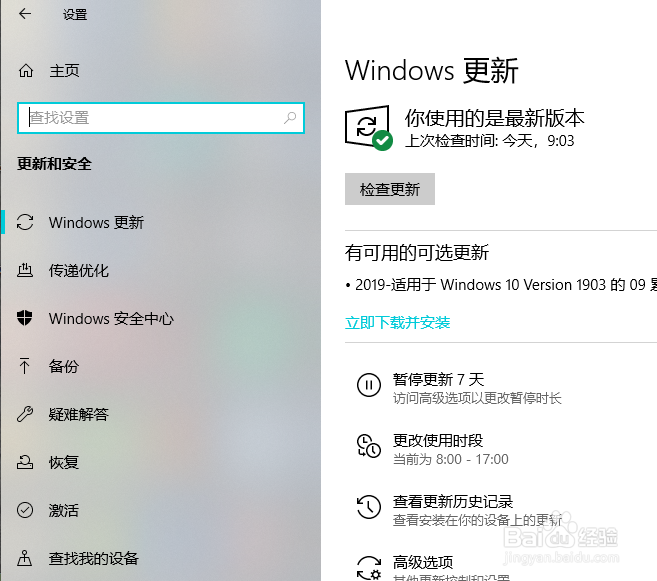The height and width of the screenshot is (581, 657).
Task: Click the 恢复 recovery icon
Action: tap(25, 462)
